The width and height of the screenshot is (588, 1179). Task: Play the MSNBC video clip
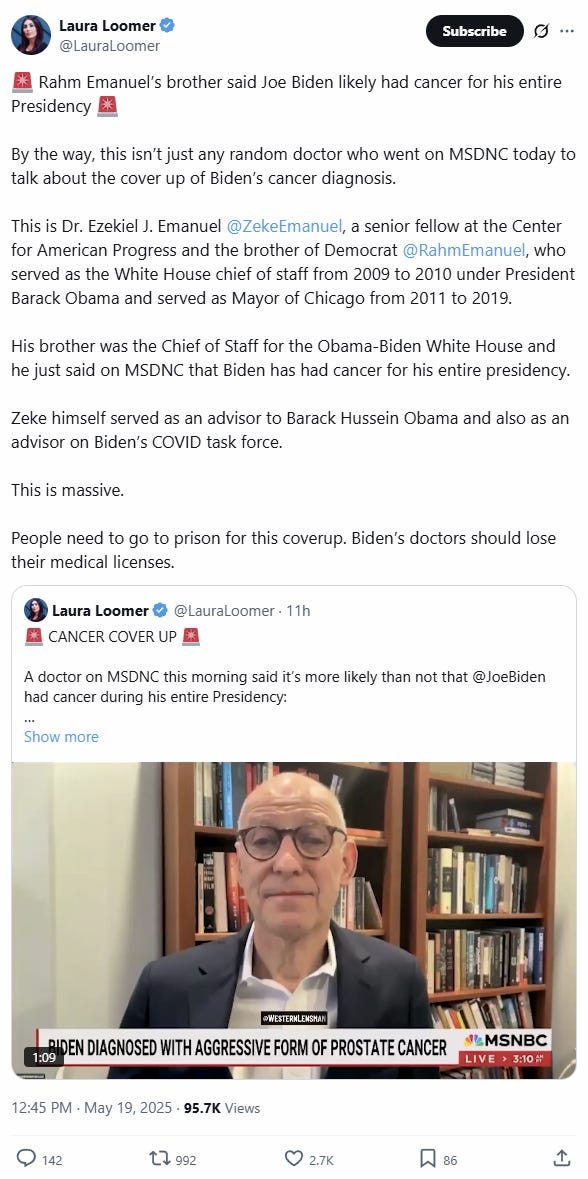click(x=294, y=920)
